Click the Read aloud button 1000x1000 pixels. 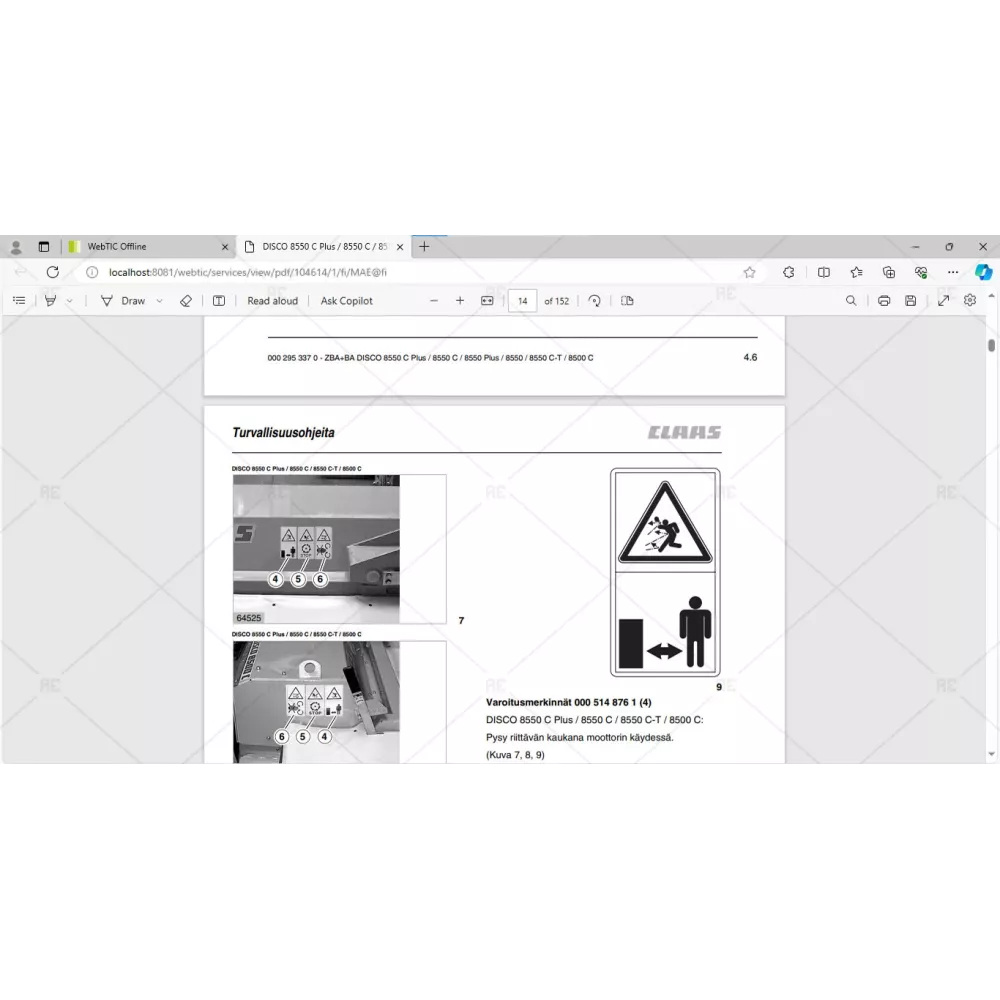(272, 300)
